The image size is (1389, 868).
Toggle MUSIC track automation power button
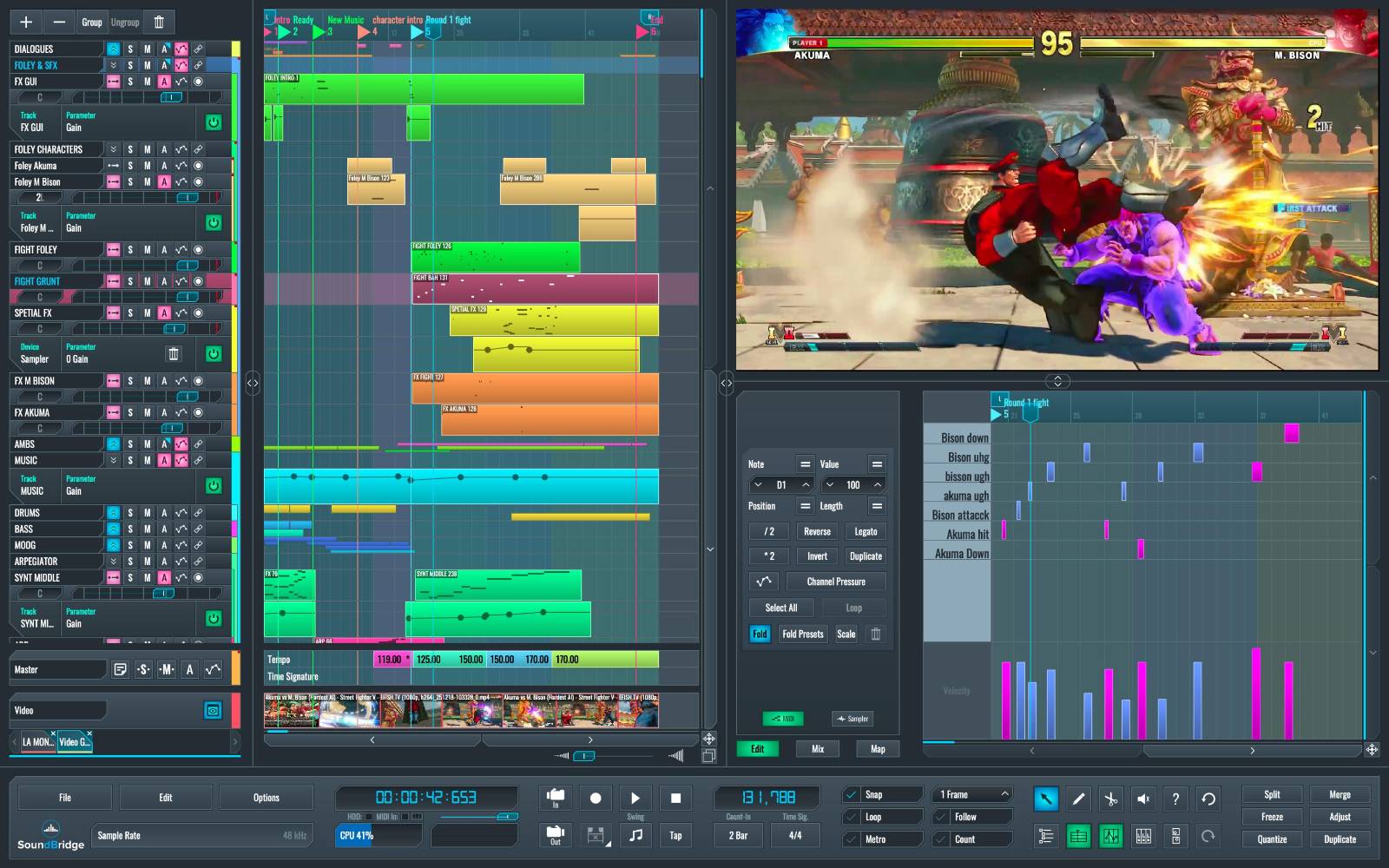214,486
